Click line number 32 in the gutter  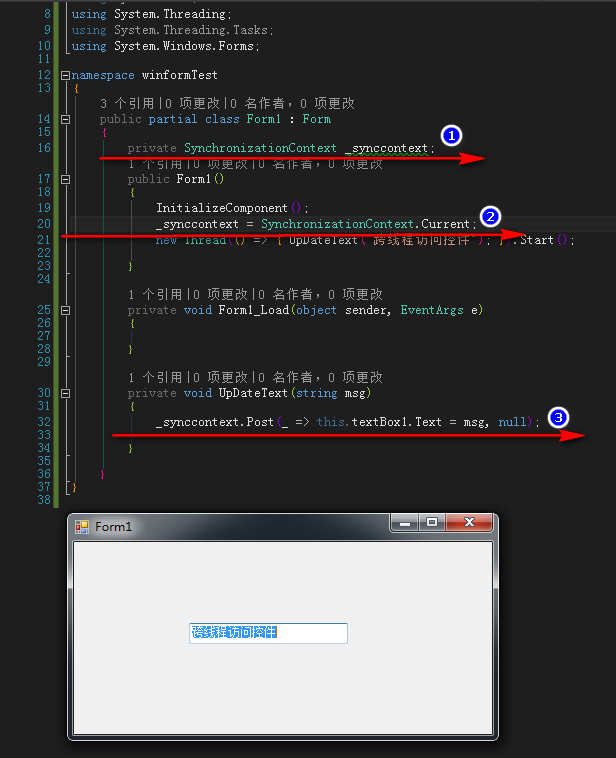(x=44, y=422)
